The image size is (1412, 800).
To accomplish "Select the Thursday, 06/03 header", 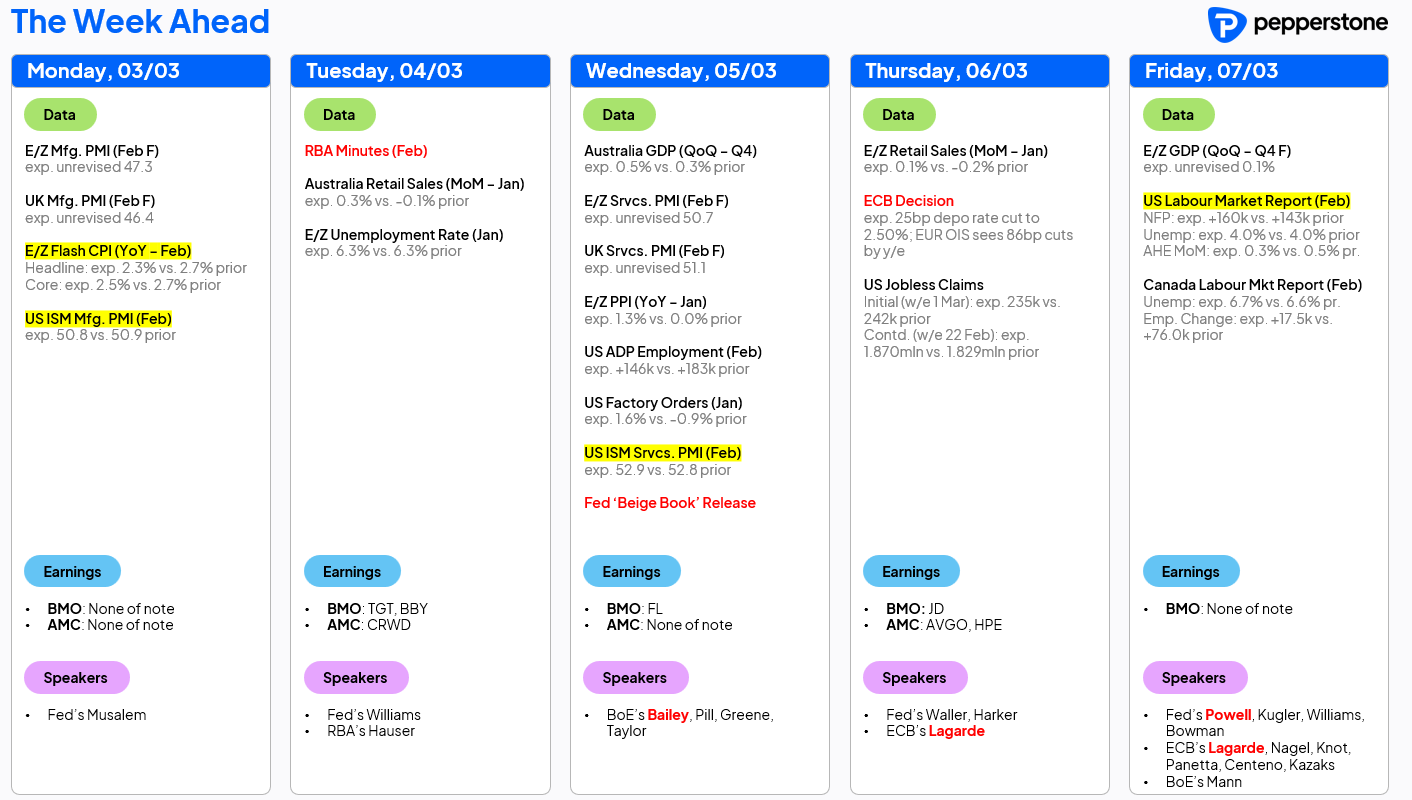I will 980,71.
